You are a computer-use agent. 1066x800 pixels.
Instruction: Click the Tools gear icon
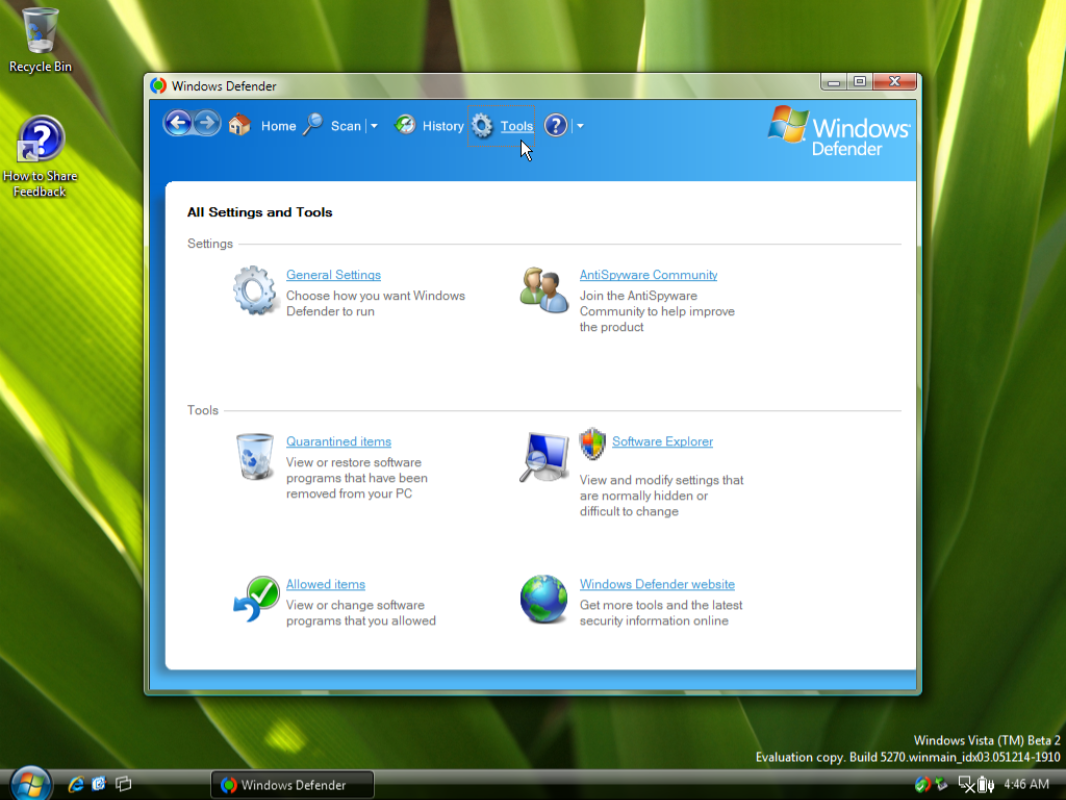pos(482,126)
